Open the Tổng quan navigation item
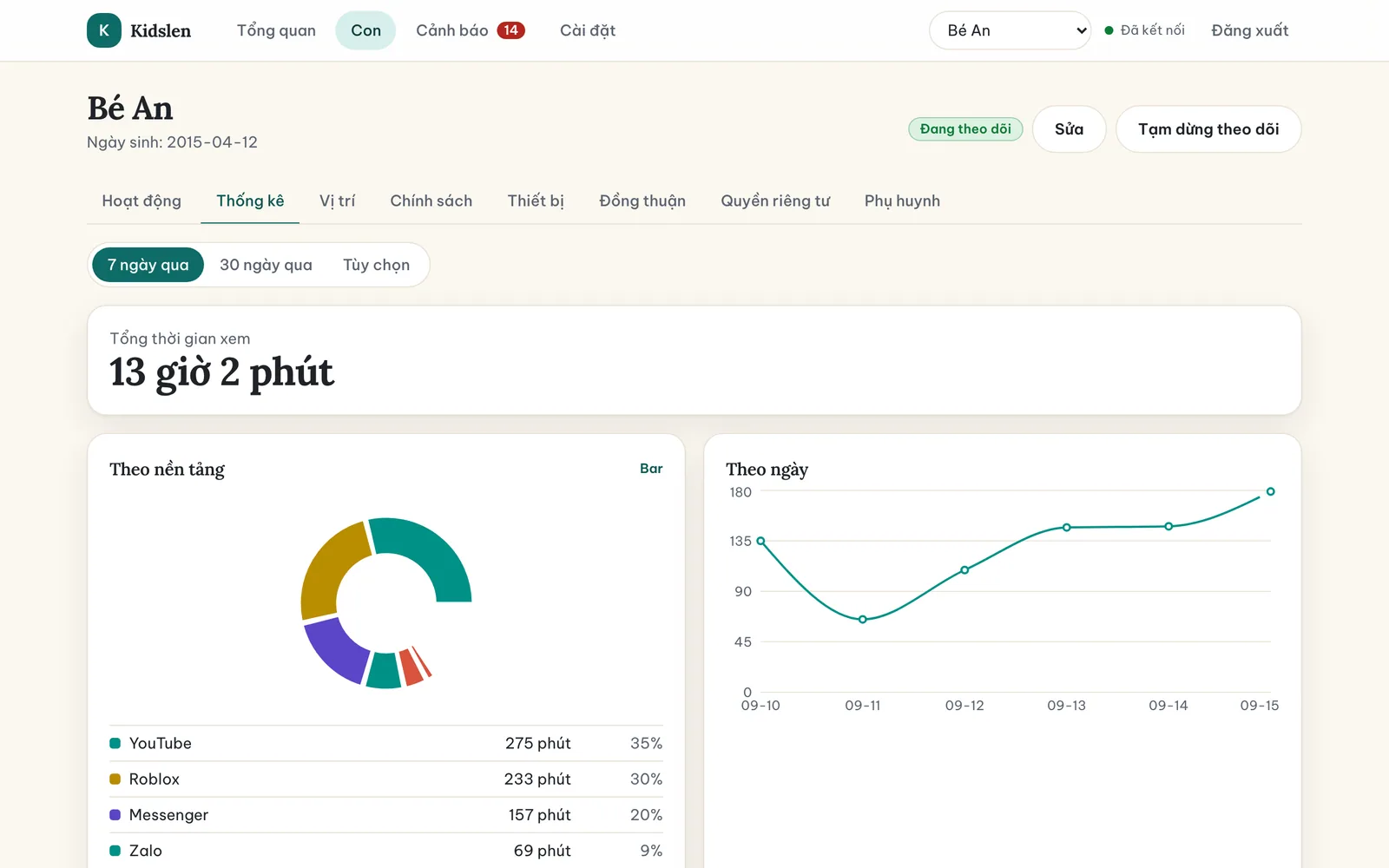This screenshot has height=868, width=1389. tap(276, 30)
